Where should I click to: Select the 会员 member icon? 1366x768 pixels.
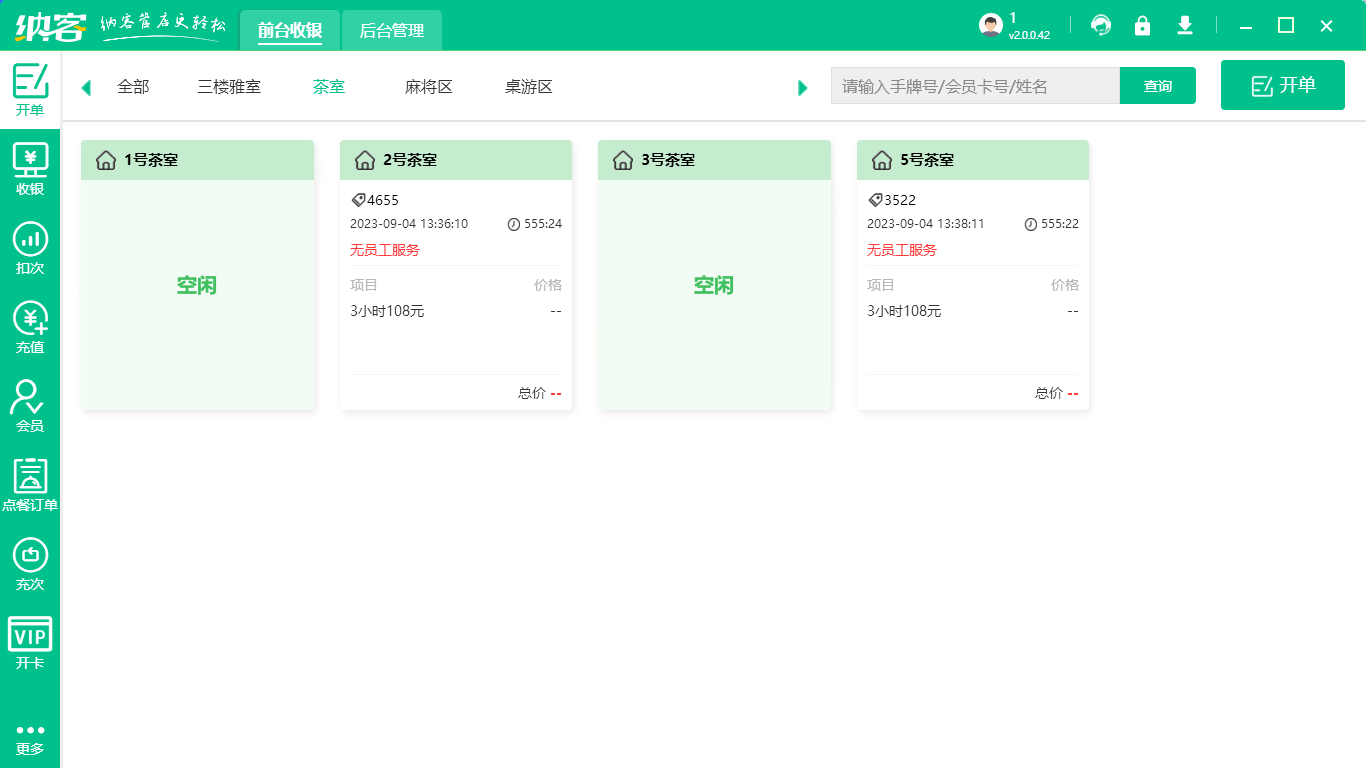[x=30, y=402]
